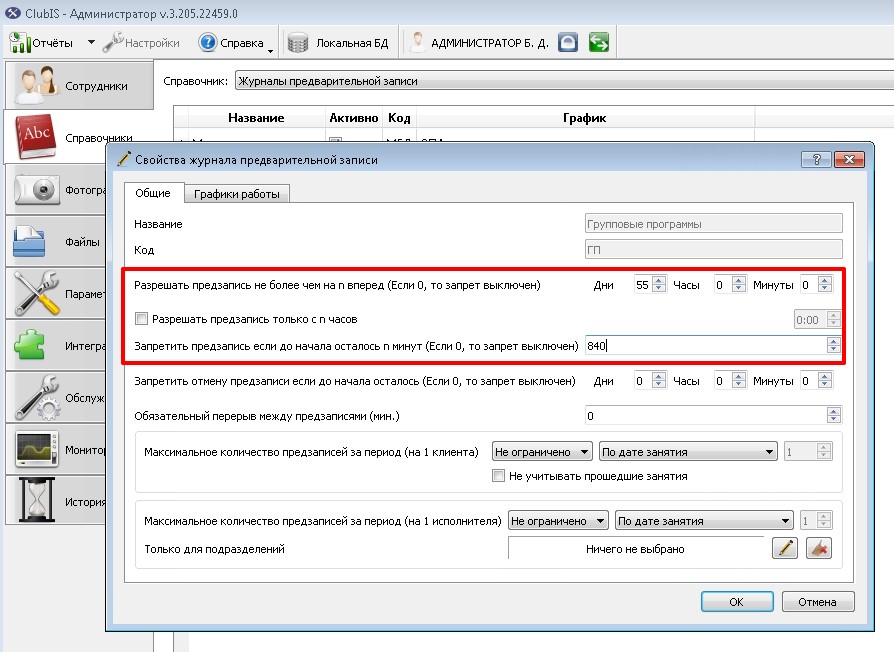
Task: Click the АДМИНИСТРАТОР Б. Д. user icon
Action: (418, 43)
